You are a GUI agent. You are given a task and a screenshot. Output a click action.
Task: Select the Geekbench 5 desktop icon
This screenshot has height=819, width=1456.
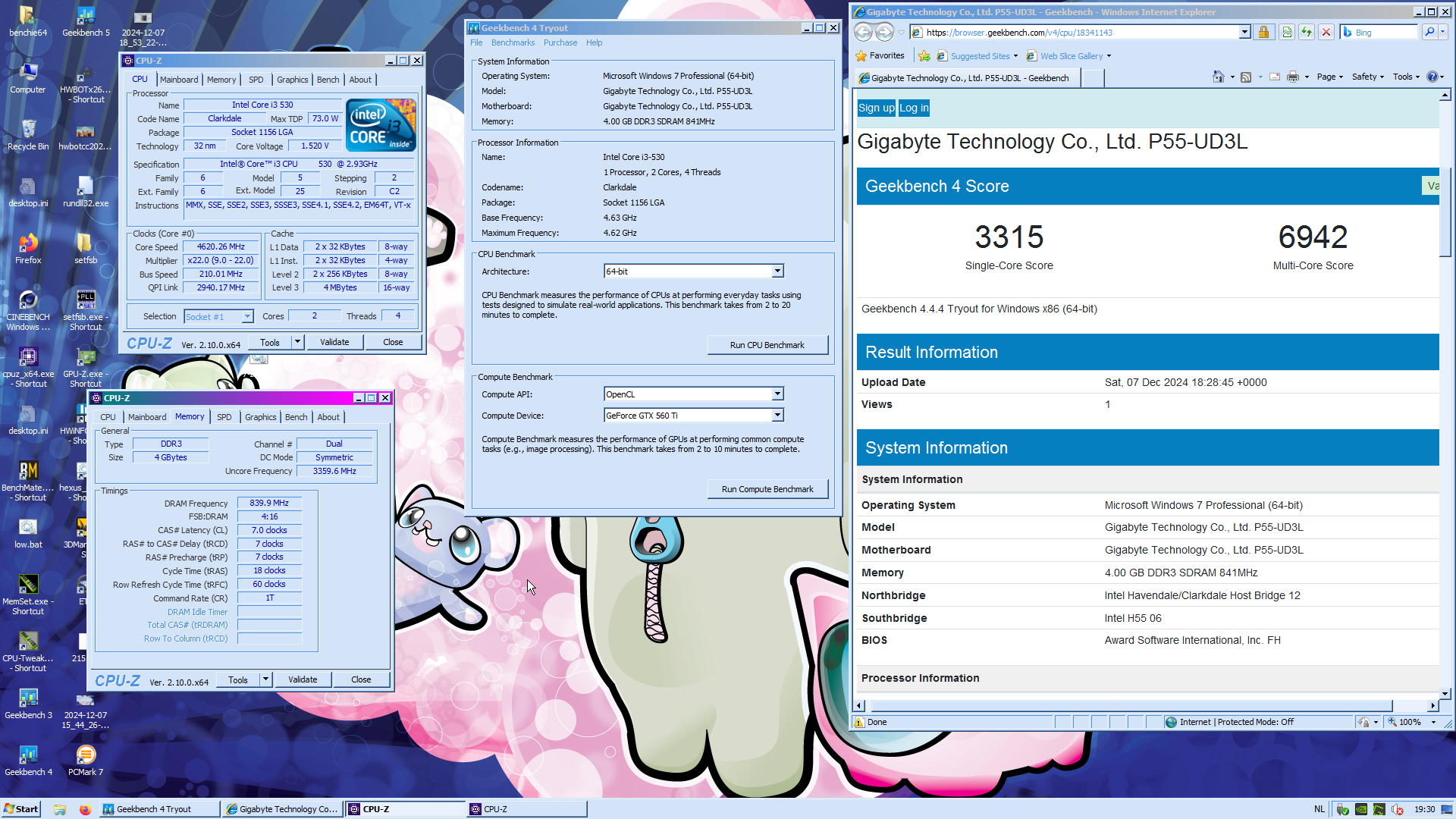pos(86,21)
